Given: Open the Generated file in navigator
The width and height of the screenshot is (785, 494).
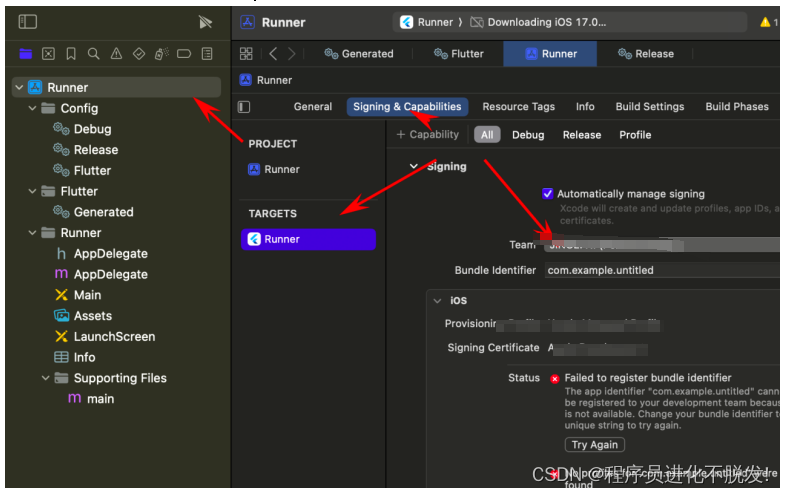Looking at the screenshot, I should (94, 212).
